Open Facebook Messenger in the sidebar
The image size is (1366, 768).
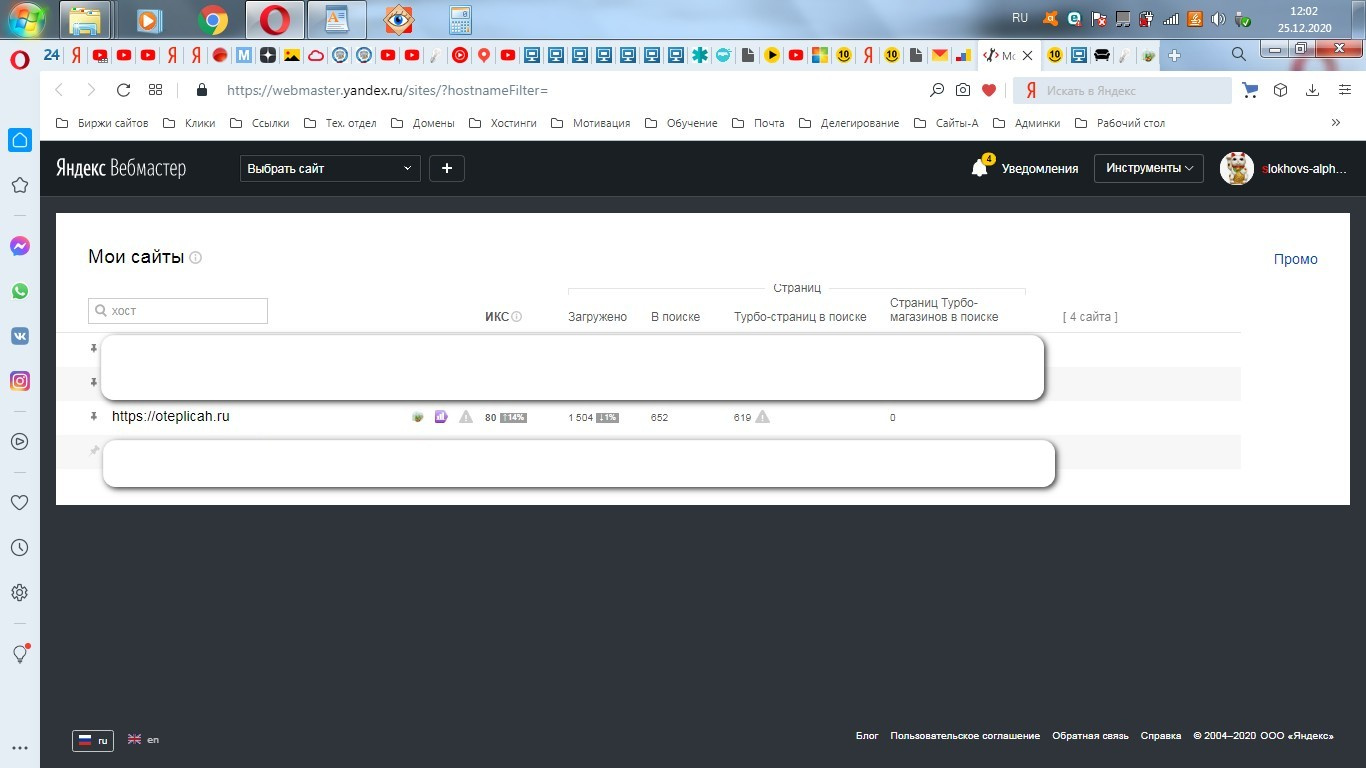pyautogui.click(x=20, y=246)
